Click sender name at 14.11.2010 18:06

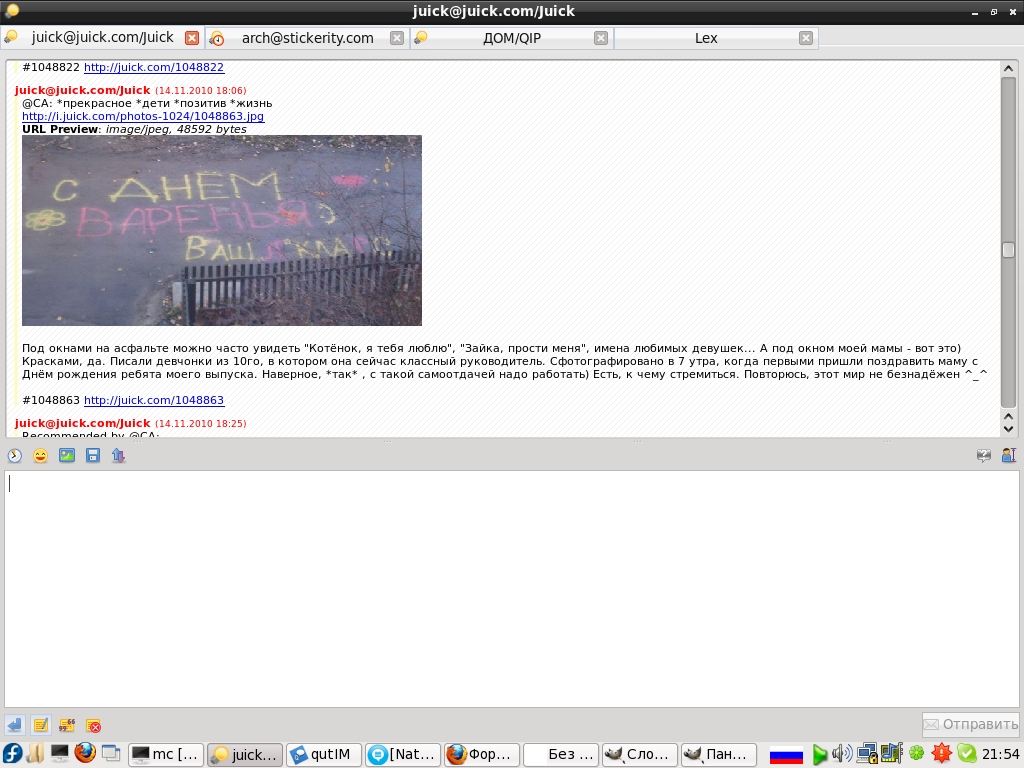coord(82,90)
